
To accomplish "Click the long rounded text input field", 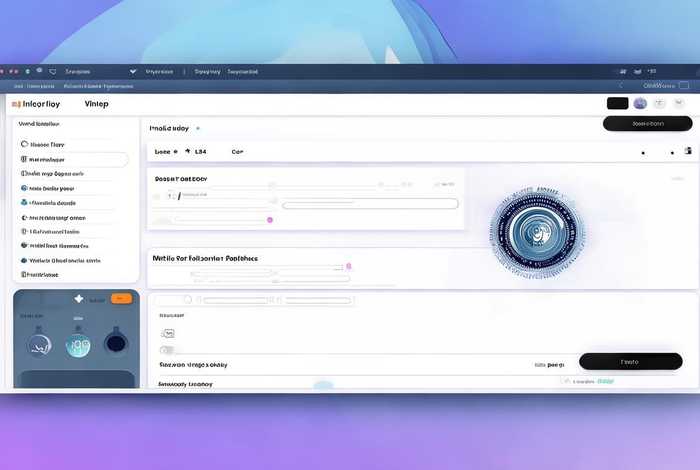I will tap(368, 204).
